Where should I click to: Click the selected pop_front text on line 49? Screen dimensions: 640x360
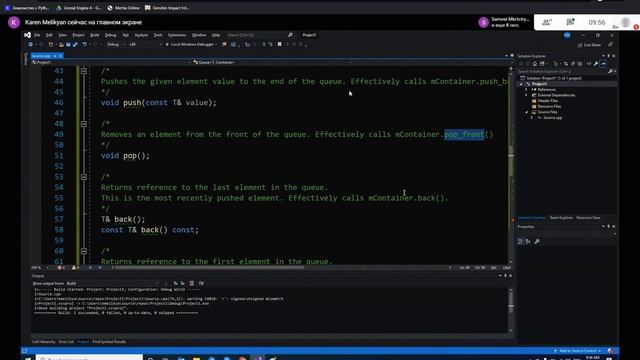pyautogui.click(x=464, y=135)
